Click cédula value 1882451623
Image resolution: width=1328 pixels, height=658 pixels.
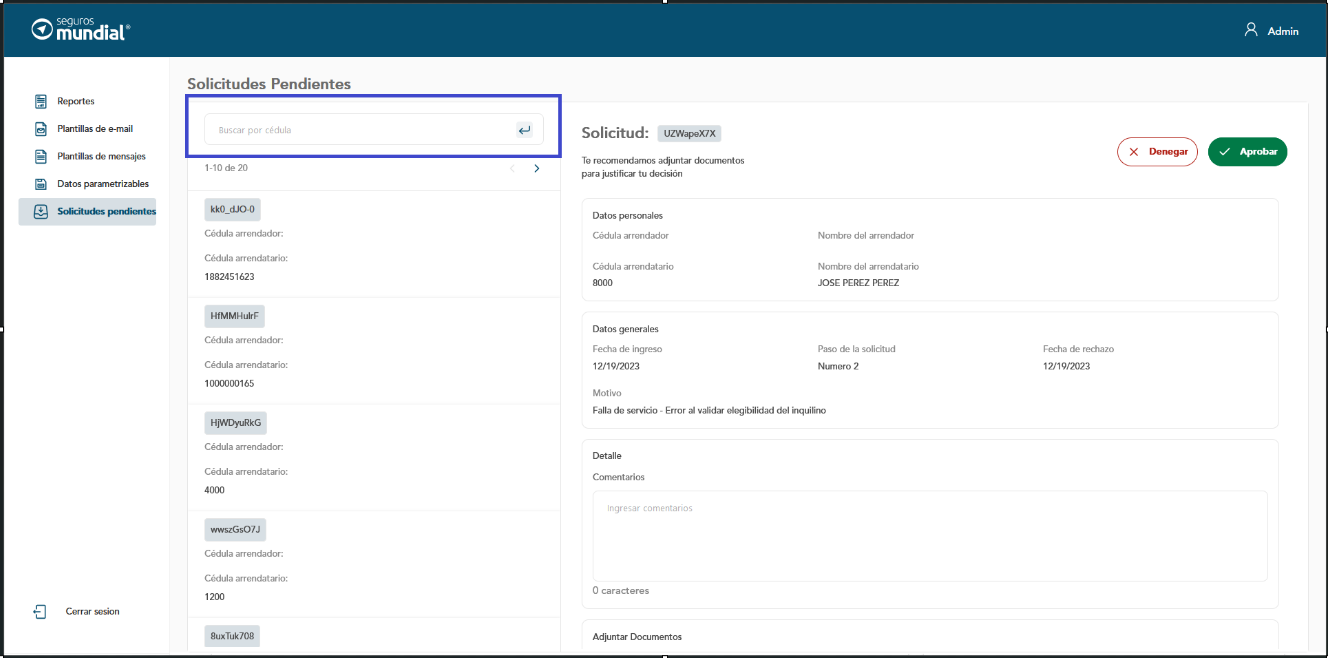(x=229, y=277)
